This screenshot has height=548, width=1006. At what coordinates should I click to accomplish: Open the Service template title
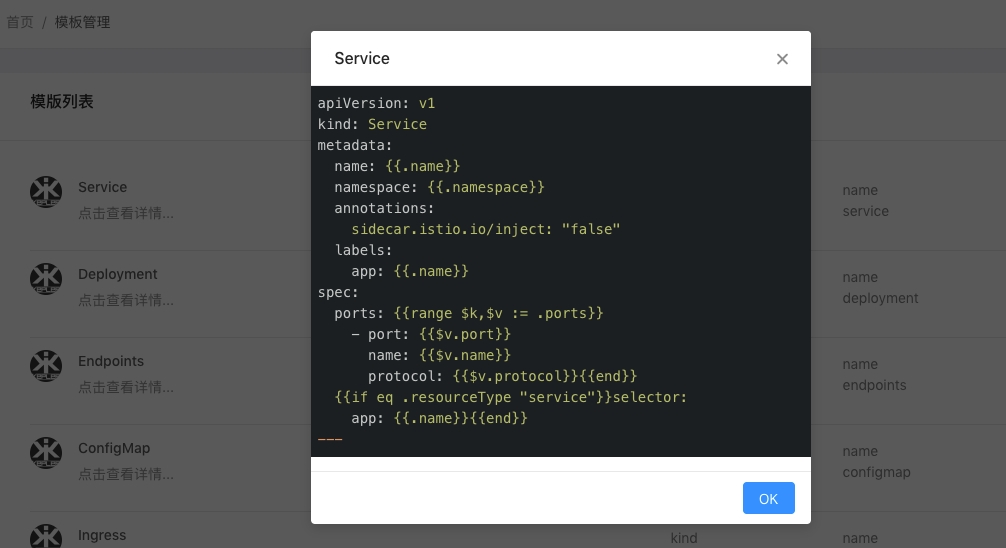[102, 187]
